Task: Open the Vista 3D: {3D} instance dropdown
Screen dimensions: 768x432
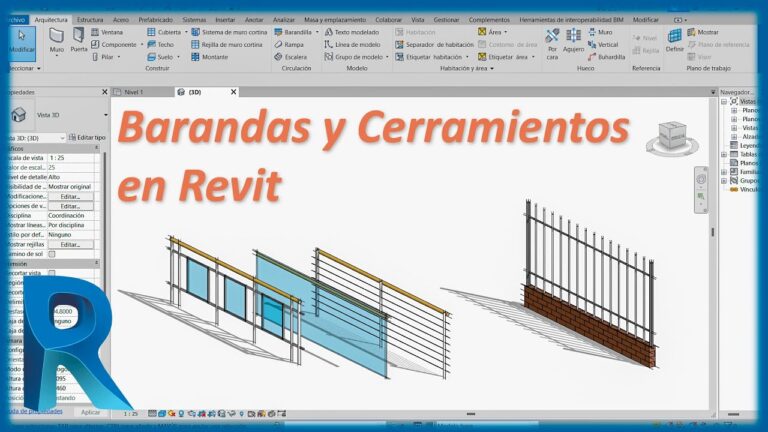Action: pyautogui.click(x=62, y=138)
